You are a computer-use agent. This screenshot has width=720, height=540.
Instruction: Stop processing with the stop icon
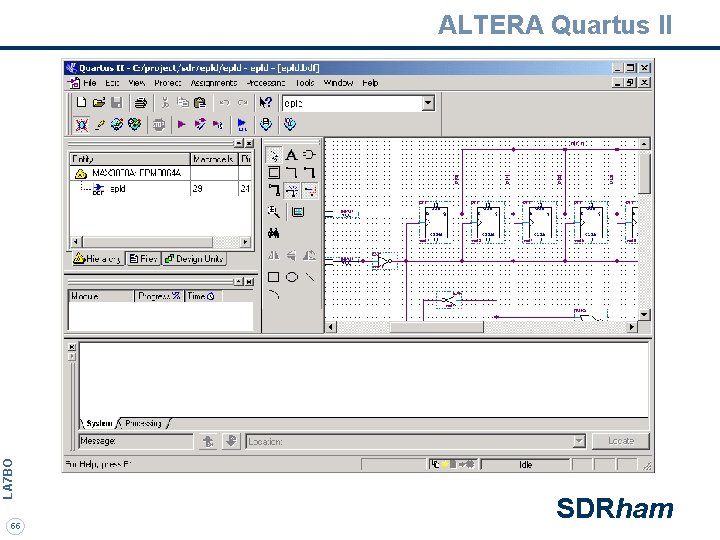tap(159, 124)
